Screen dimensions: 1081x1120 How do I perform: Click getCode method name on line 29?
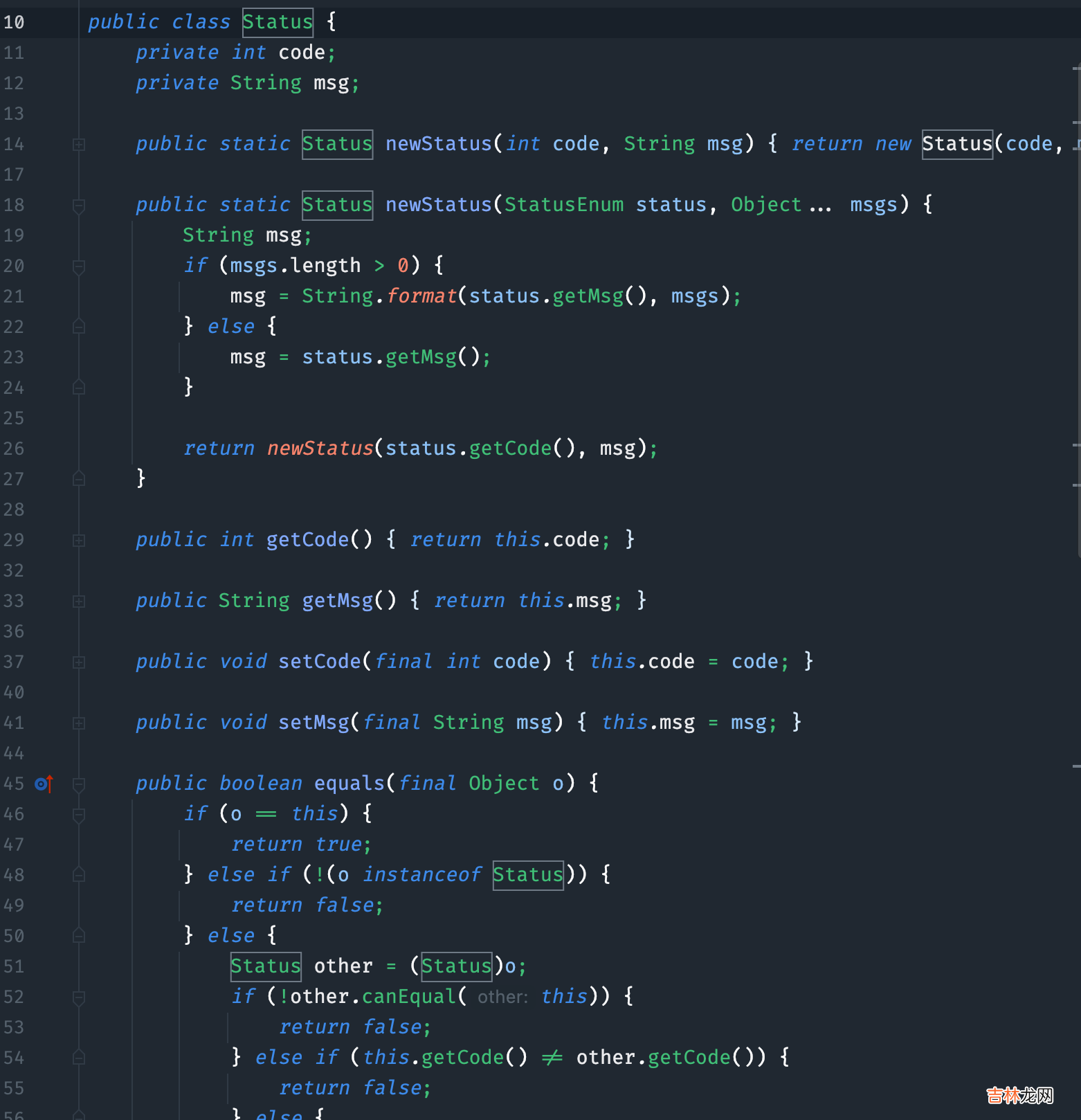(x=308, y=540)
